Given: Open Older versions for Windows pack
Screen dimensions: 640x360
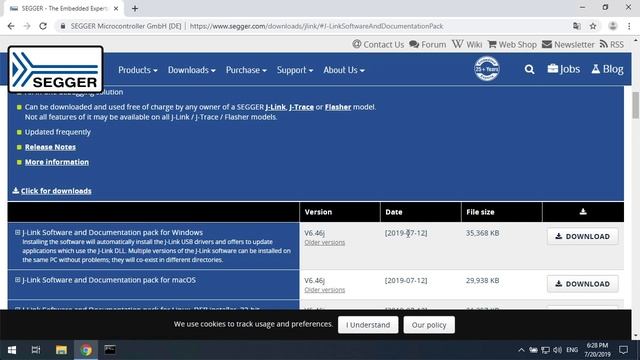Looking at the screenshot, I should pyautogui.click(x=324, y=242).
